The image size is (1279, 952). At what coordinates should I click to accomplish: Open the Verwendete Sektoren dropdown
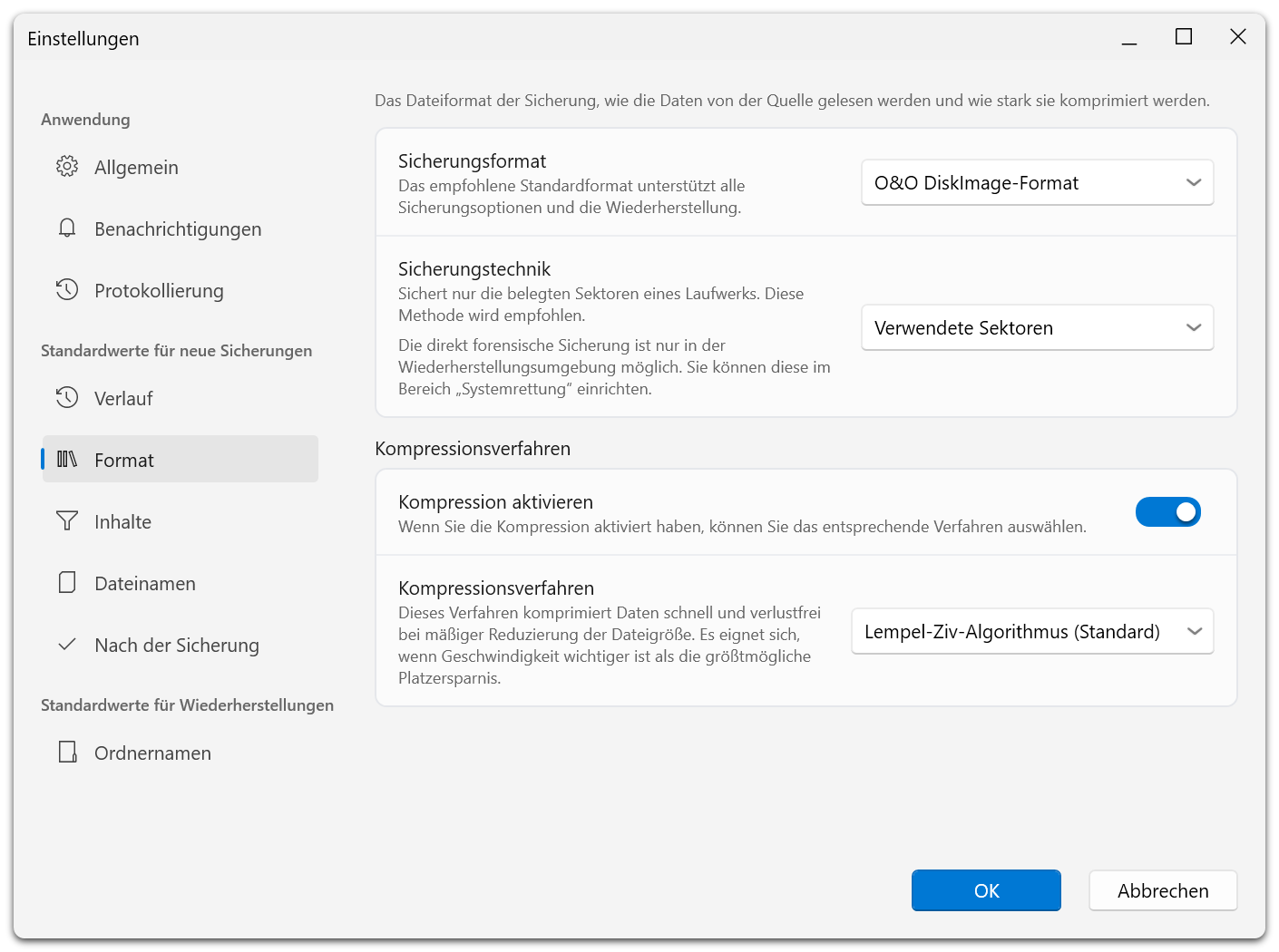point(1038,328)
